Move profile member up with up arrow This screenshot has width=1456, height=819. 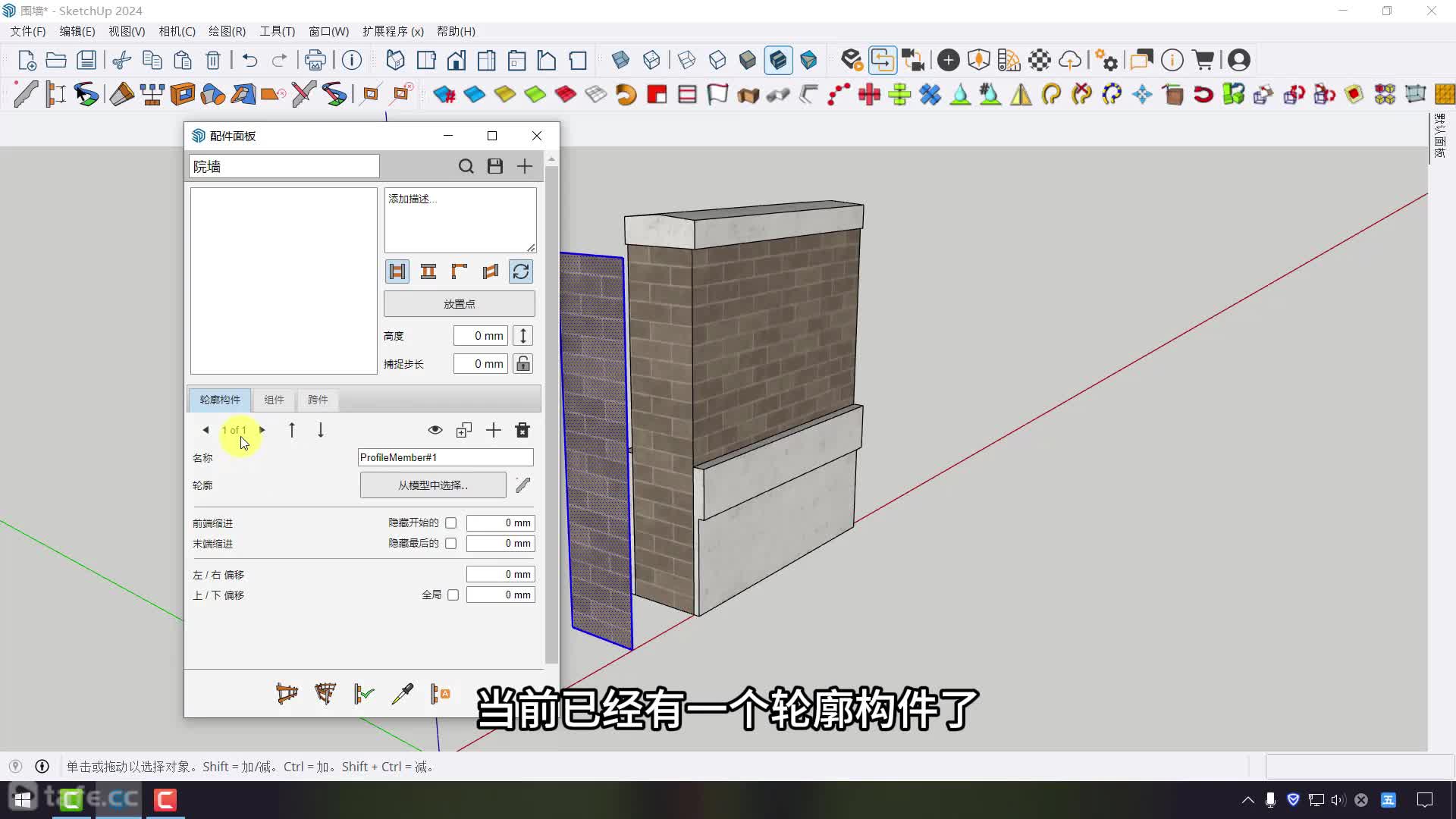pyautogui.click(x=292, y=431)
